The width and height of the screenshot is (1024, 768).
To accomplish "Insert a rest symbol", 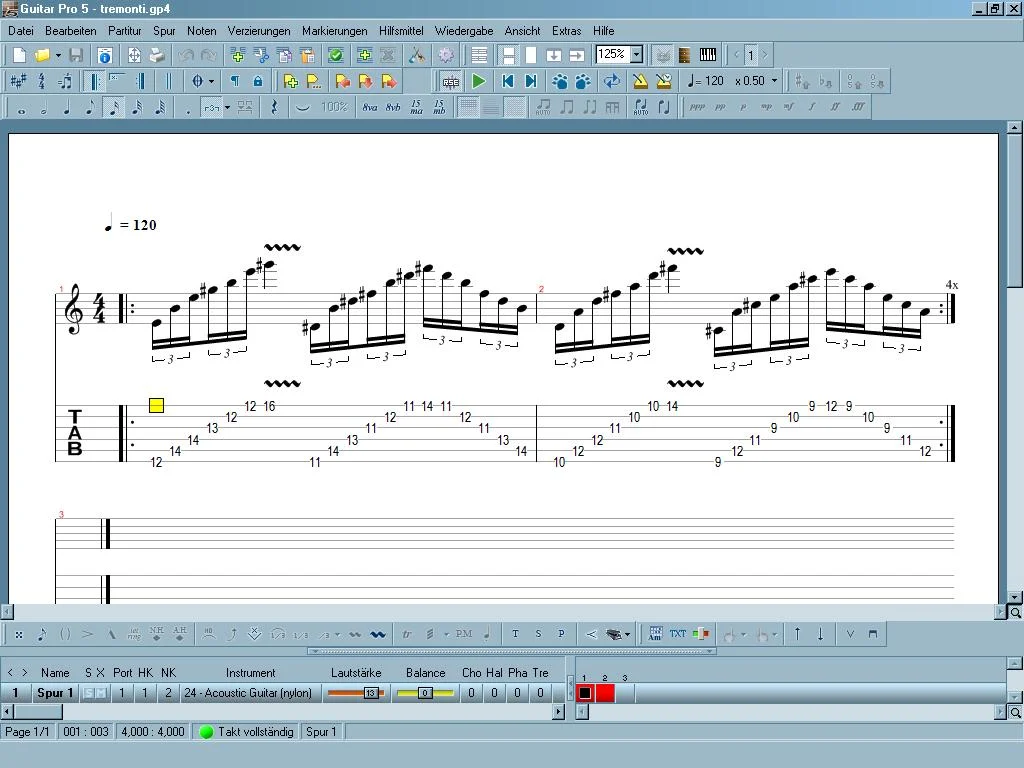I will pos(274,107).
